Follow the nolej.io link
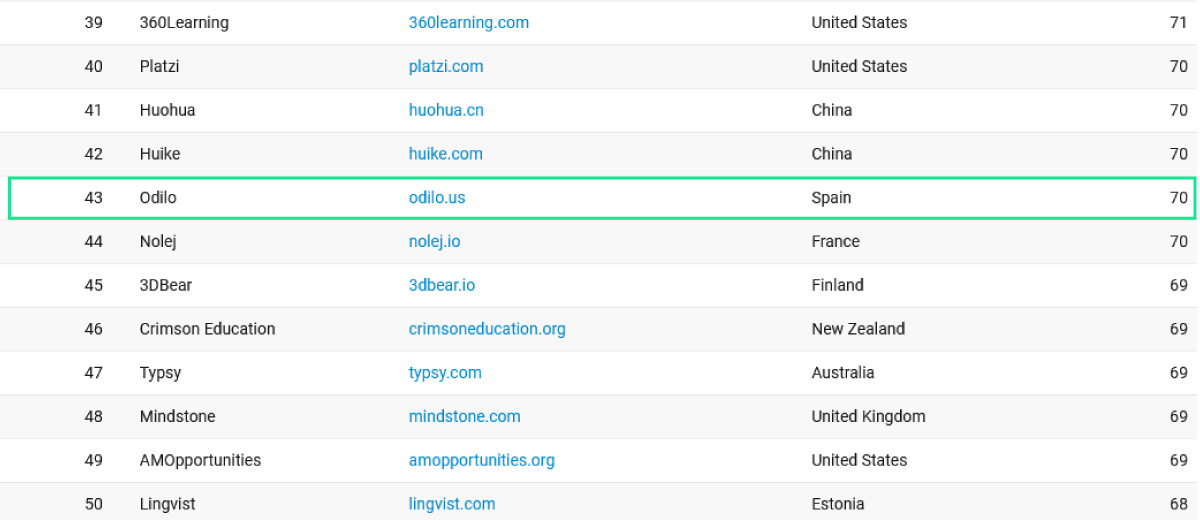 pyautogui.click(x=434, y=242)
